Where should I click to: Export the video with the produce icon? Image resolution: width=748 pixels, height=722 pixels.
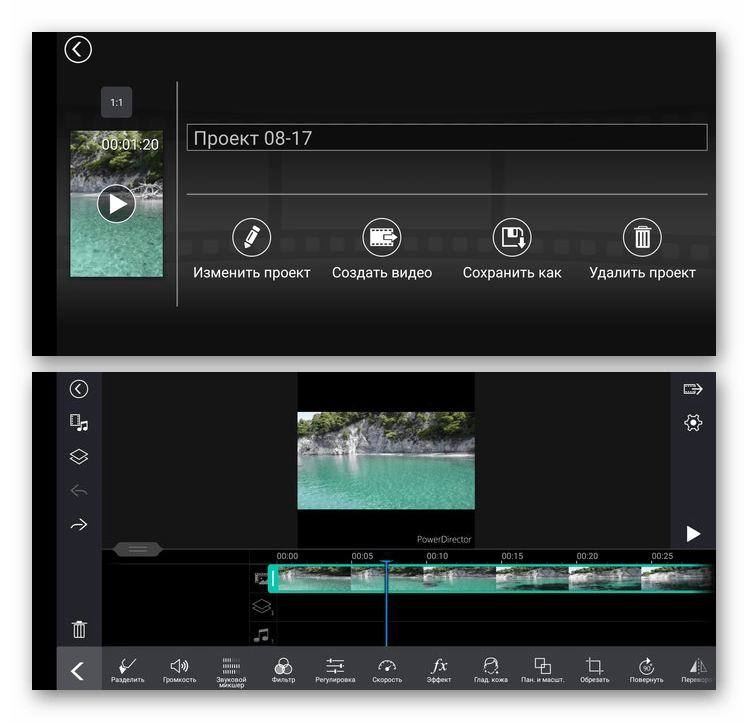point(693,389)
